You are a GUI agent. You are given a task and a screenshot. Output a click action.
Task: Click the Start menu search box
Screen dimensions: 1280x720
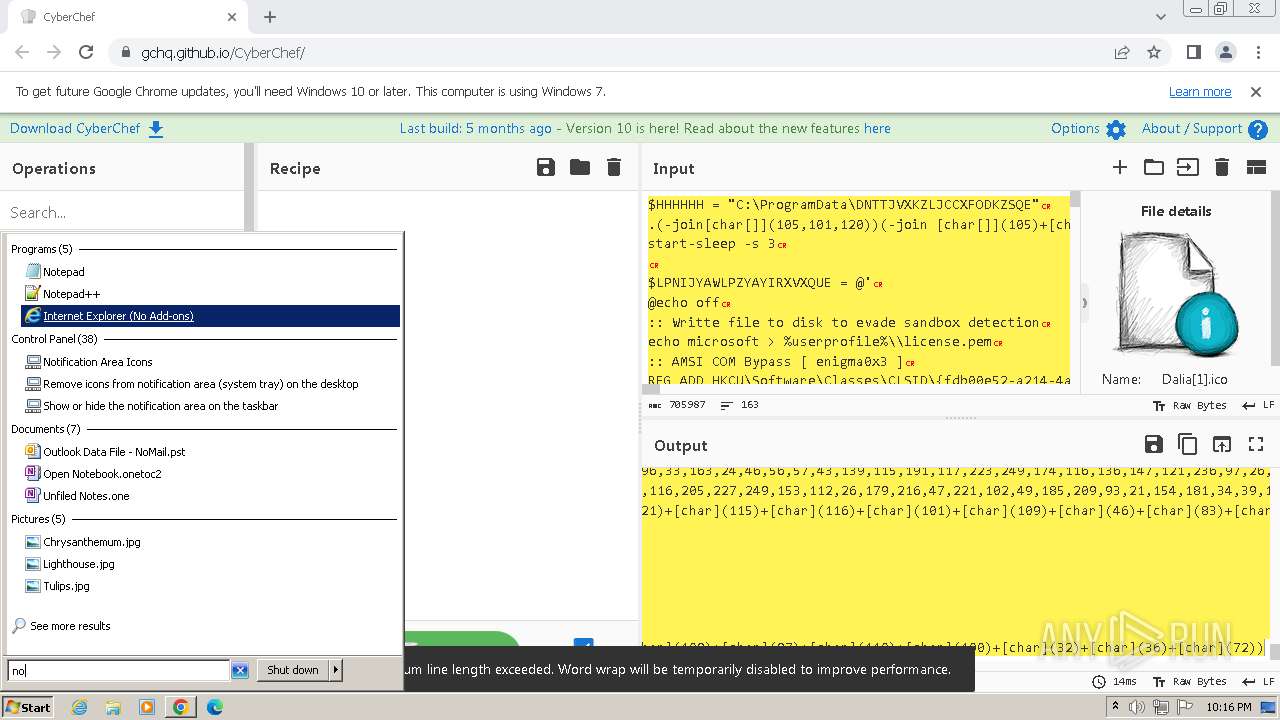119,670
